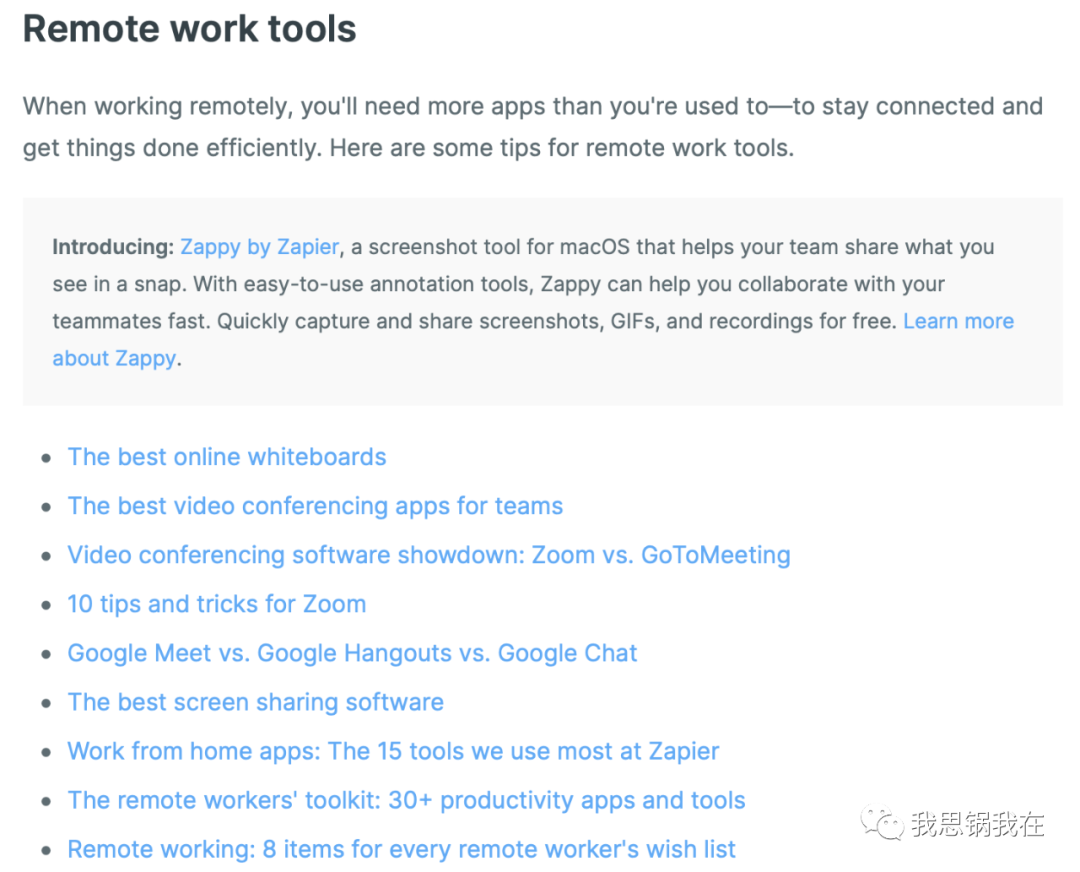Click the WeChat logo watermark icon
This screenshot has width=1080, height=872.
tap(882, 823)
